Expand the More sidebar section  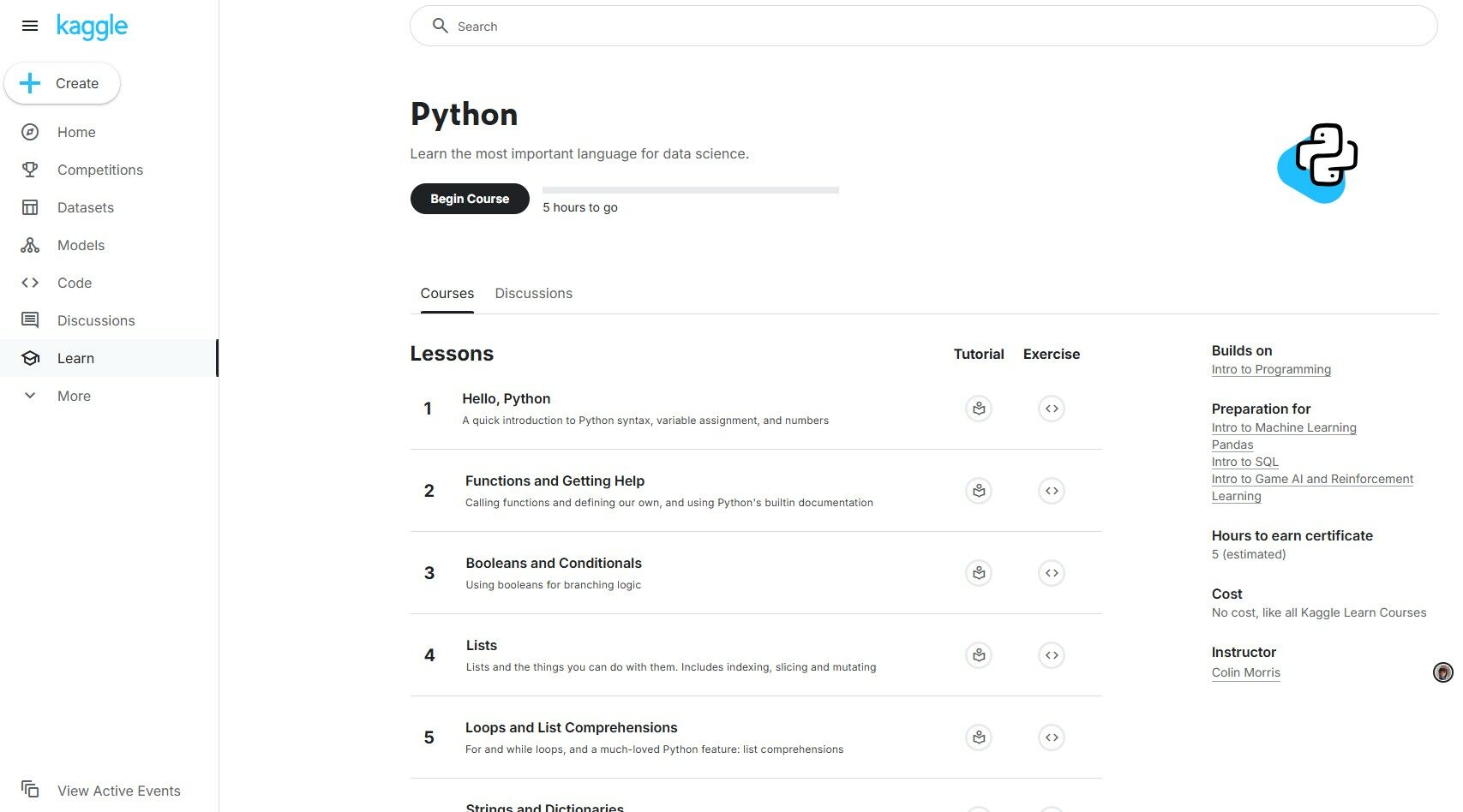pos(74,396)
